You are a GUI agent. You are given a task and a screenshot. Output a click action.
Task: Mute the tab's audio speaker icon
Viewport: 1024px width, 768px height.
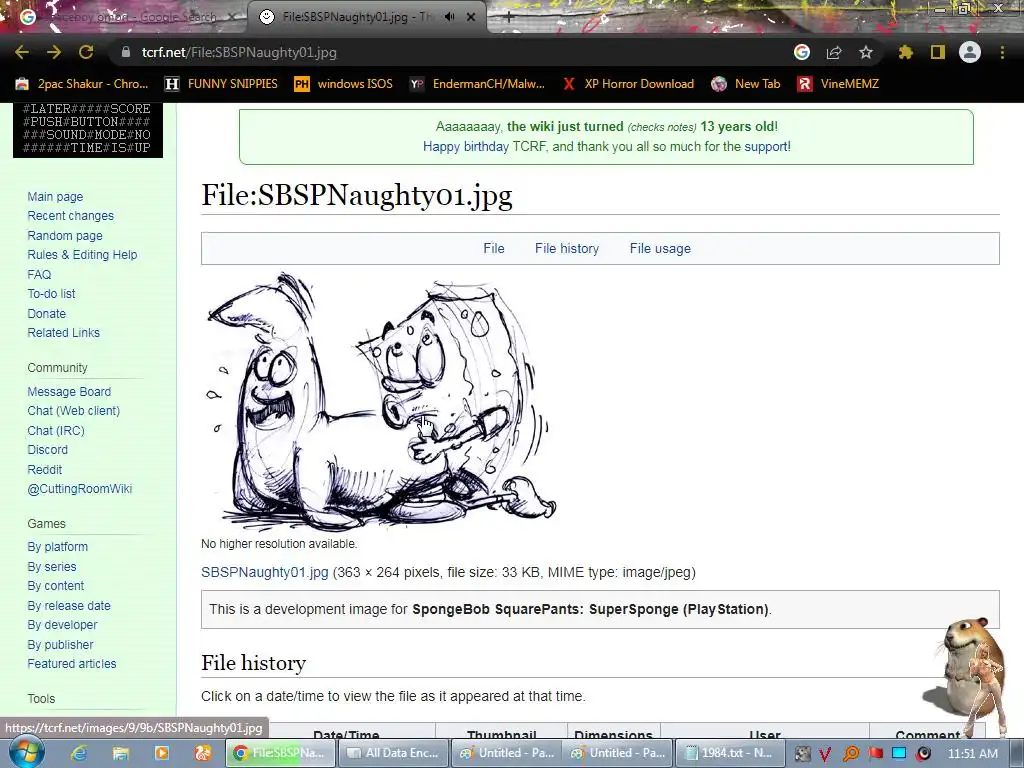449,17
